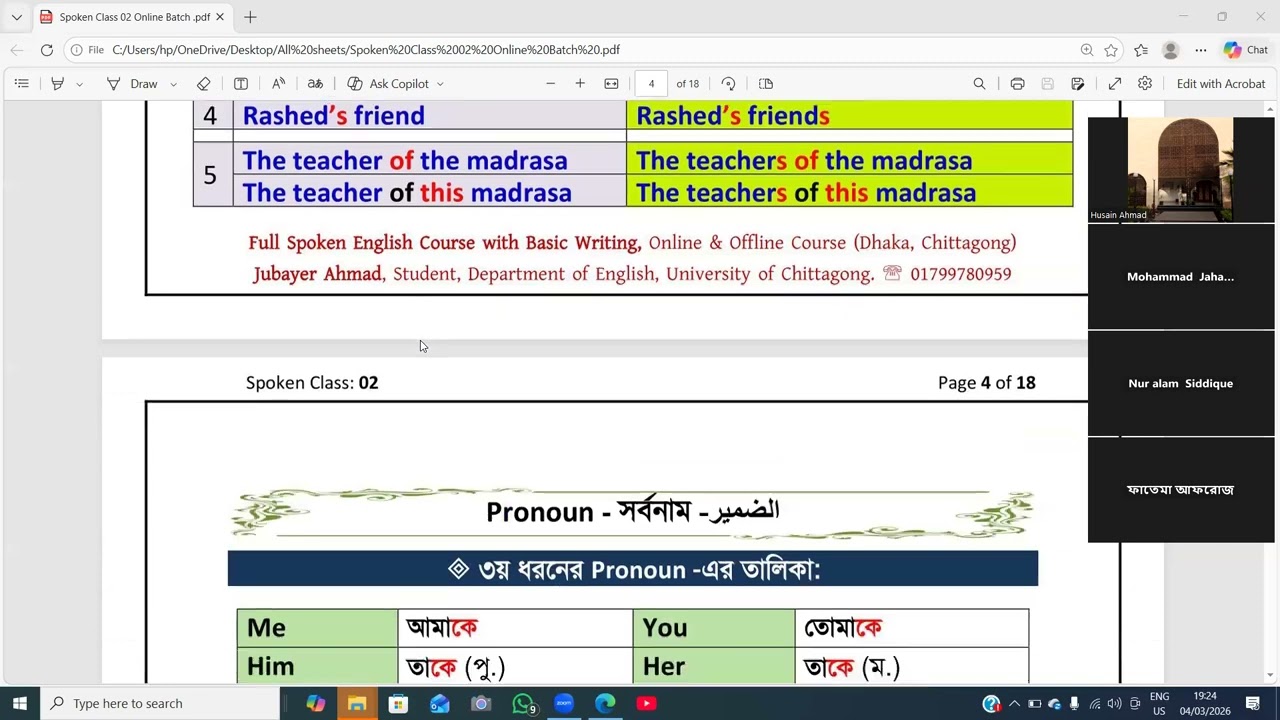Open Edge Settings and more menu

click(1200, 50)
